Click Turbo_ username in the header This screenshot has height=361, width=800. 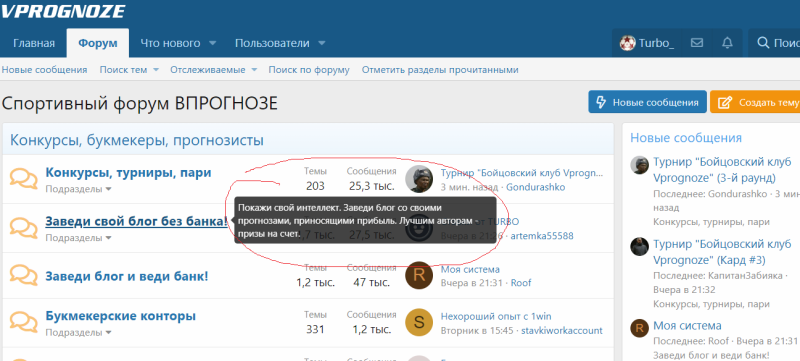click(656, 43)
